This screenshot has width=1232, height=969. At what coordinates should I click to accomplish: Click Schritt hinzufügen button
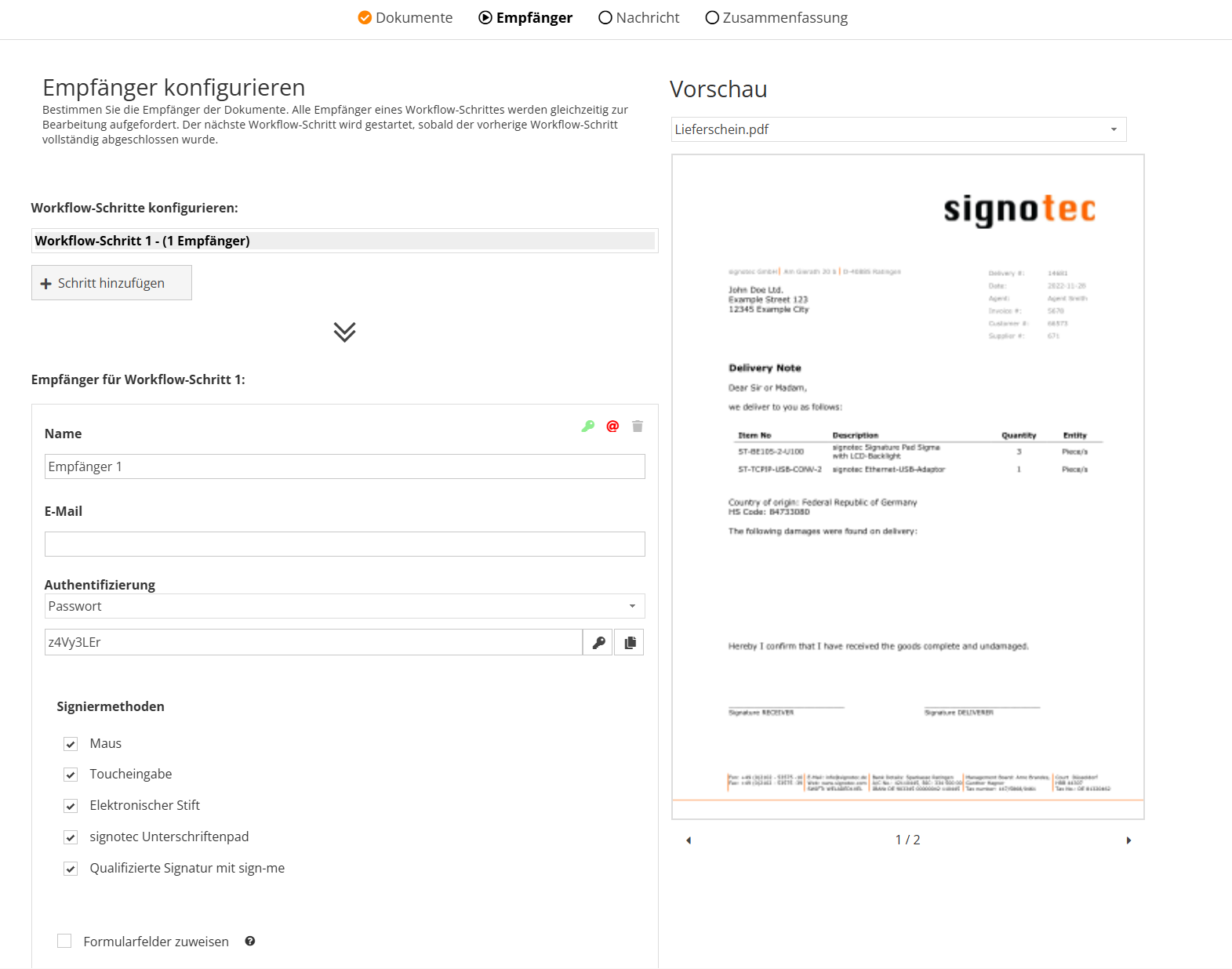(111, 283)
